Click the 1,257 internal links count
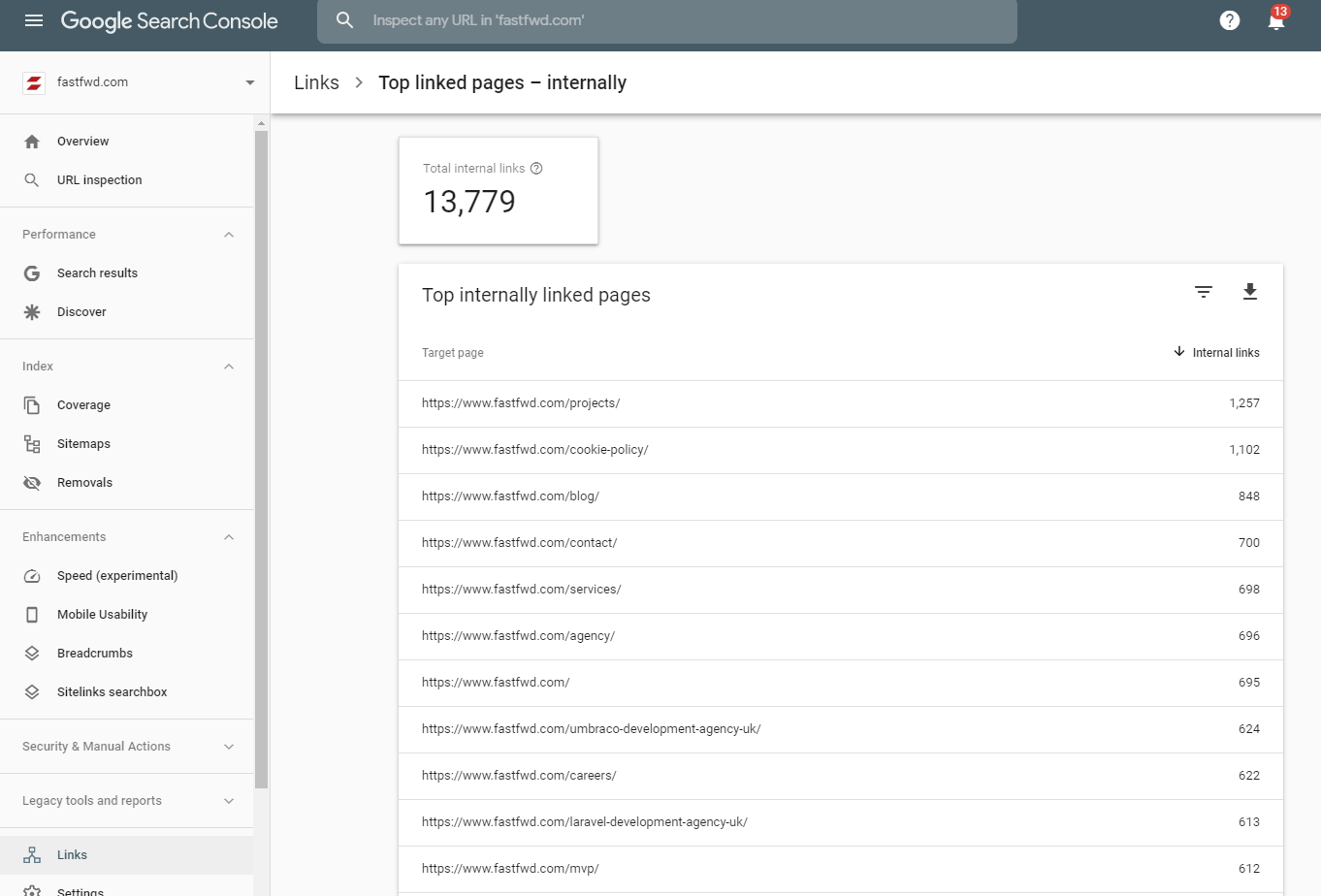This screenshot has width=1321, height=896. tap(1244, 403)
